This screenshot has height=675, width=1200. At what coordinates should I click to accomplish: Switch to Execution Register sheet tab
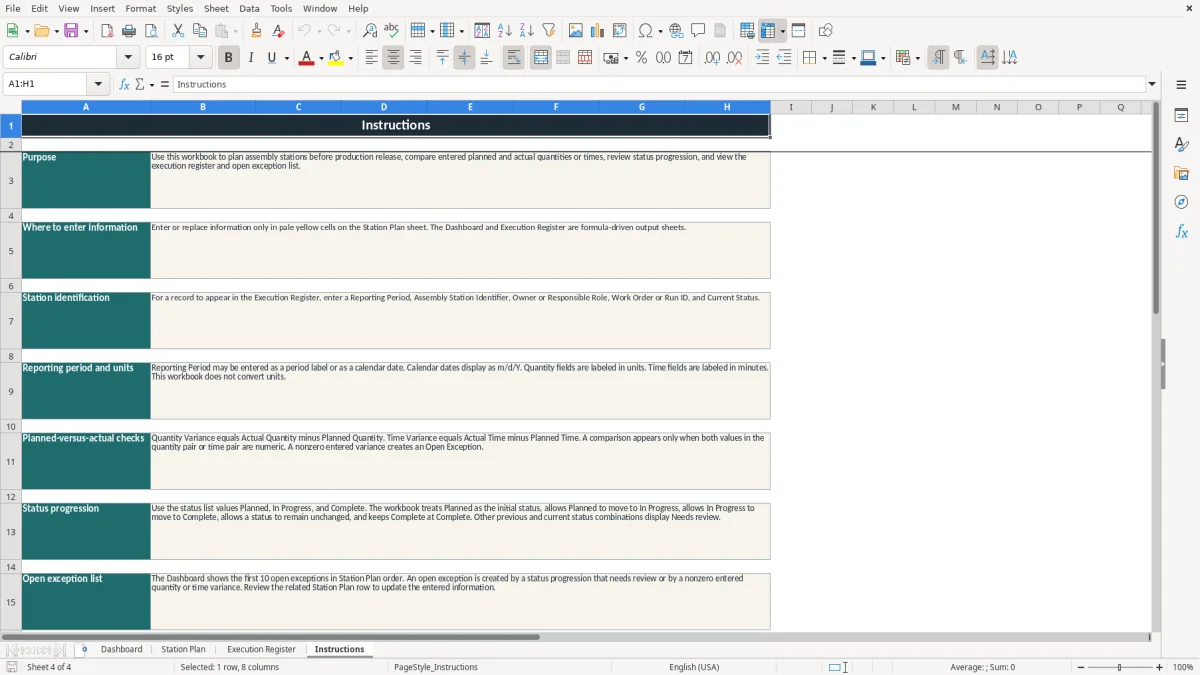coord(261,649)
